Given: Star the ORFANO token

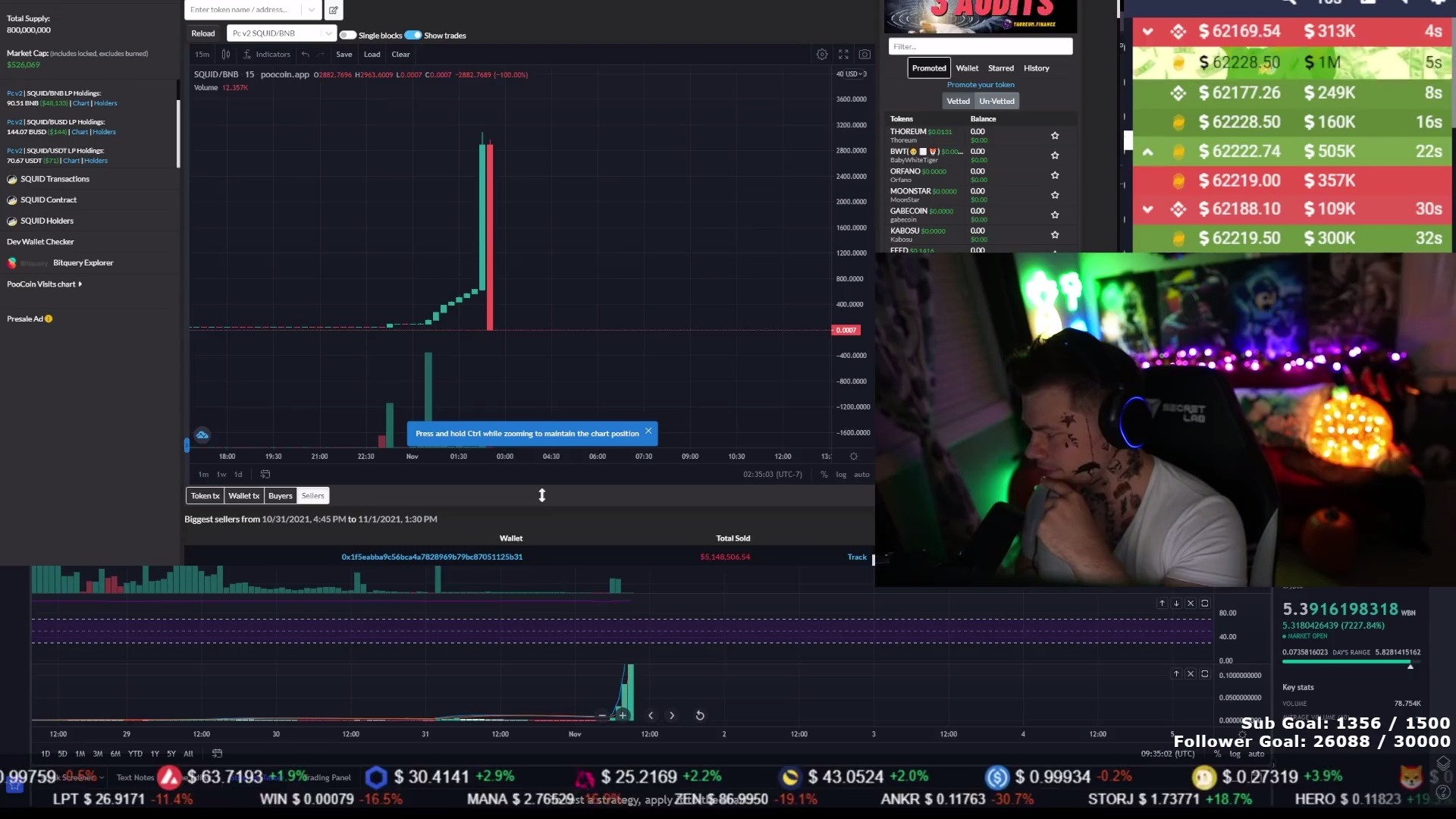Looking at the screenshot, I should tap(1055, 175).
